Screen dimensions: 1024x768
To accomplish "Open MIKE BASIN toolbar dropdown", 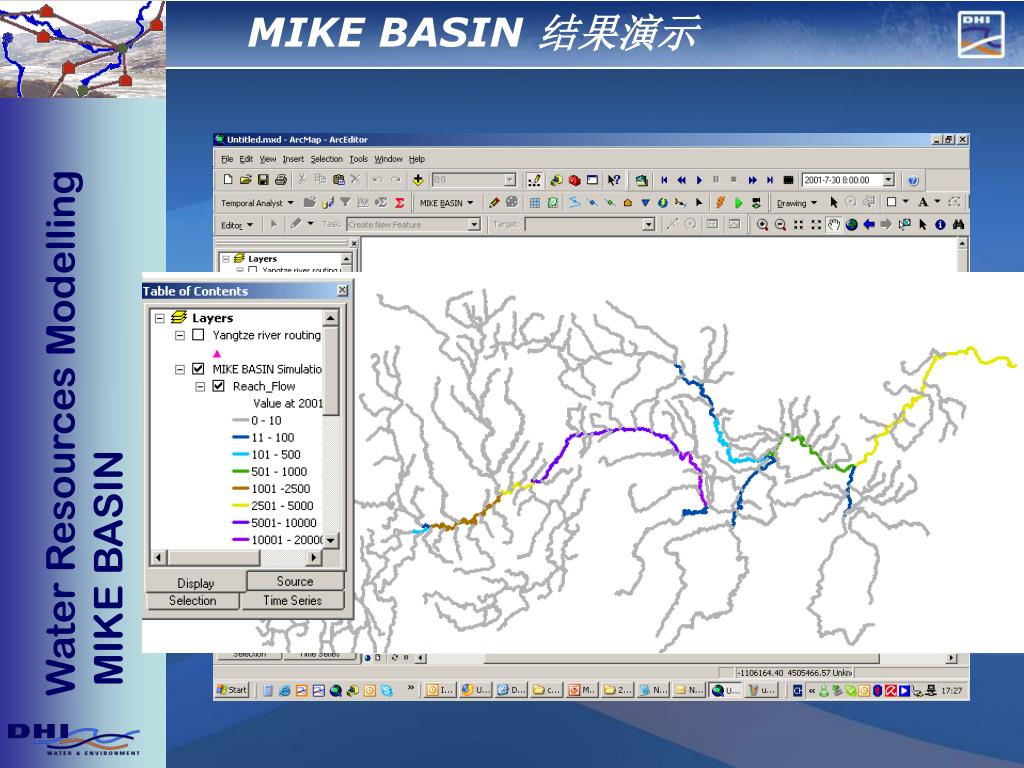I will click(446, 203).
